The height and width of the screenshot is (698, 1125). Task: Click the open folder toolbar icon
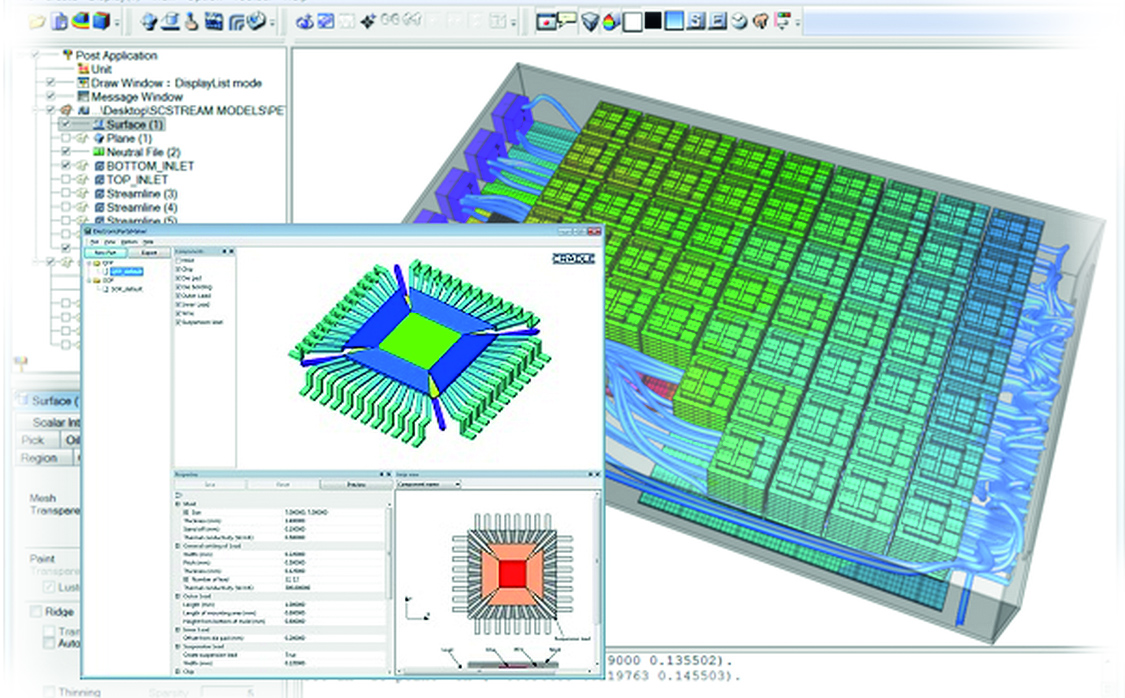tap(37, 22)
